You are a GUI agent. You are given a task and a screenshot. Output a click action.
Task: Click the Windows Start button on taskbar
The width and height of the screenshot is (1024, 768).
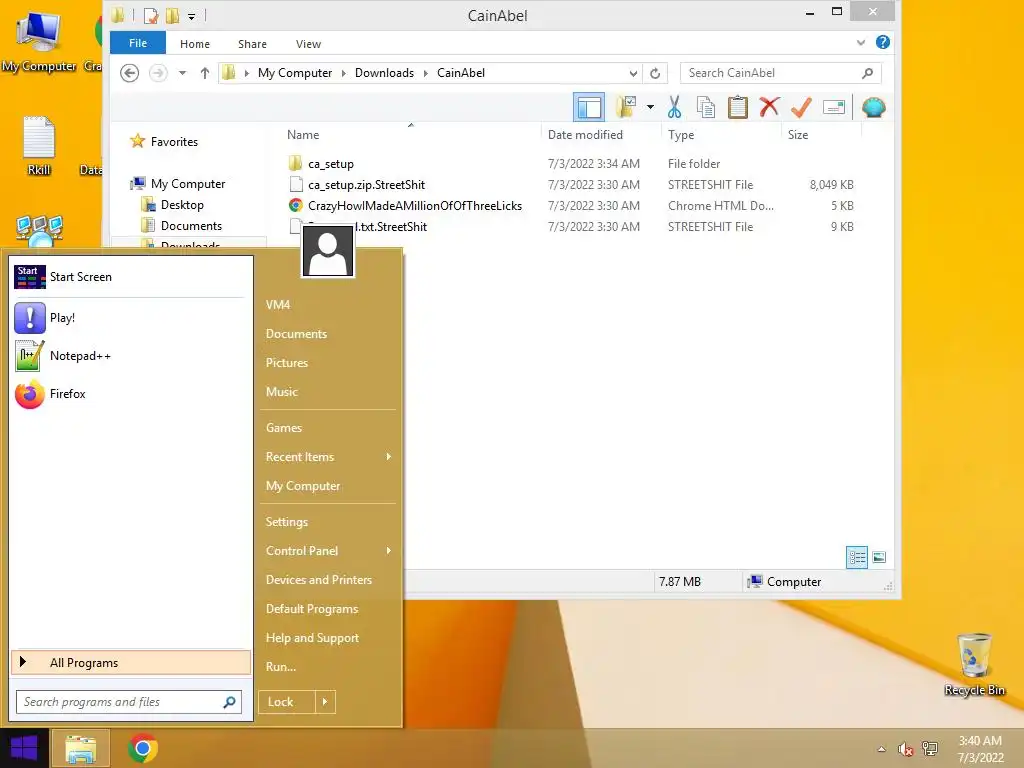24,748
